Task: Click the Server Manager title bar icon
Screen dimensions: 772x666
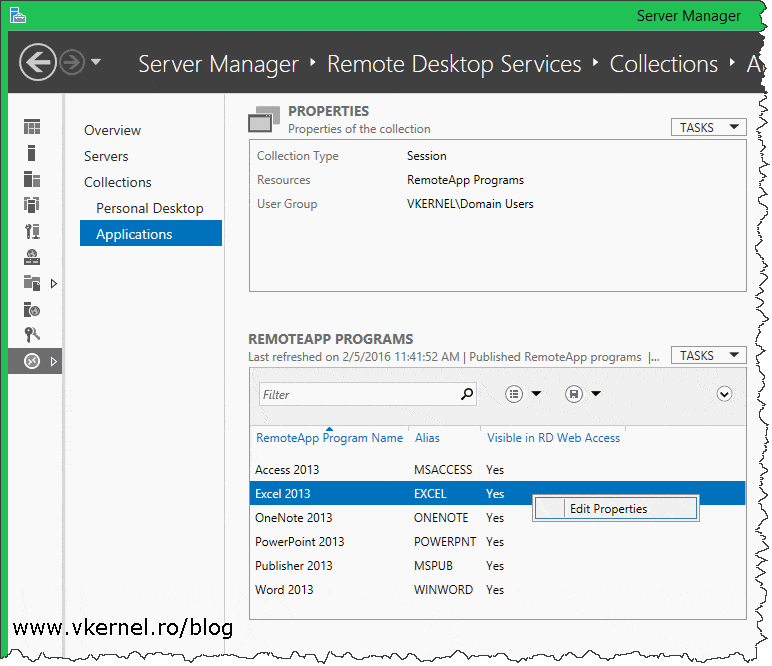Action: pos(18,15)
